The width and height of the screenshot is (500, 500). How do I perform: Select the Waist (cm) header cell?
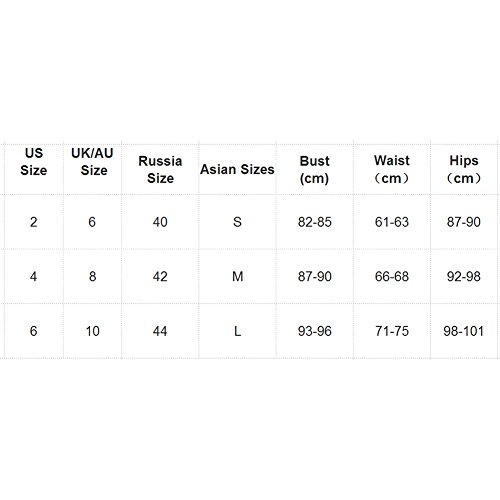click(x=392, y=169)
